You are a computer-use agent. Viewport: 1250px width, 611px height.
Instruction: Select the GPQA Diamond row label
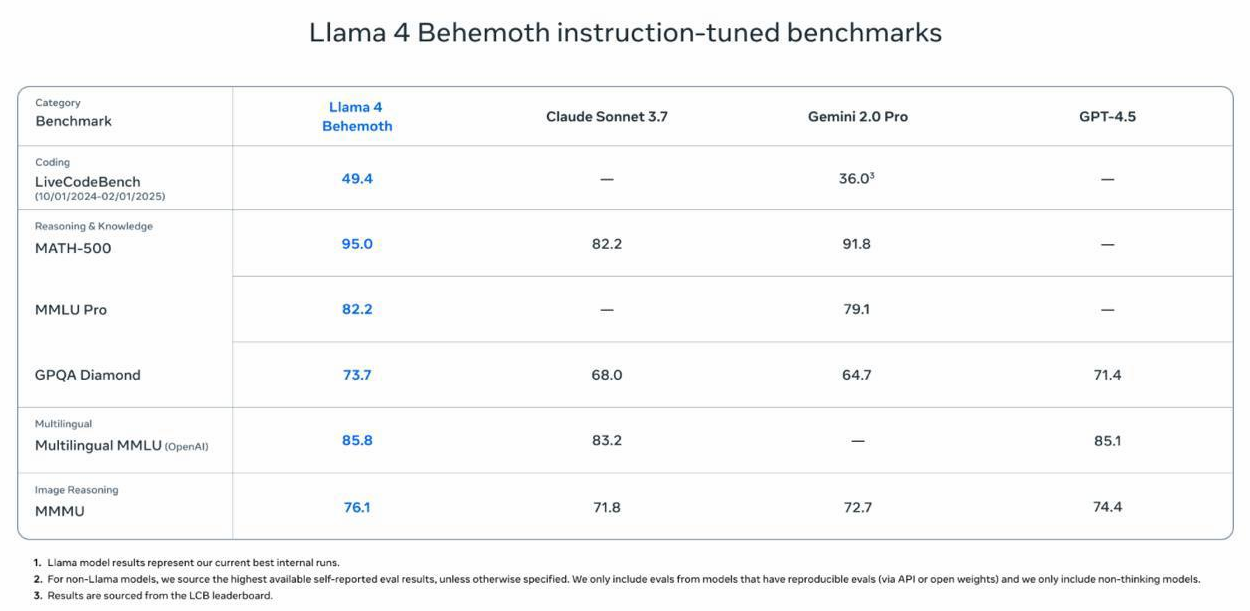(88, 375)
